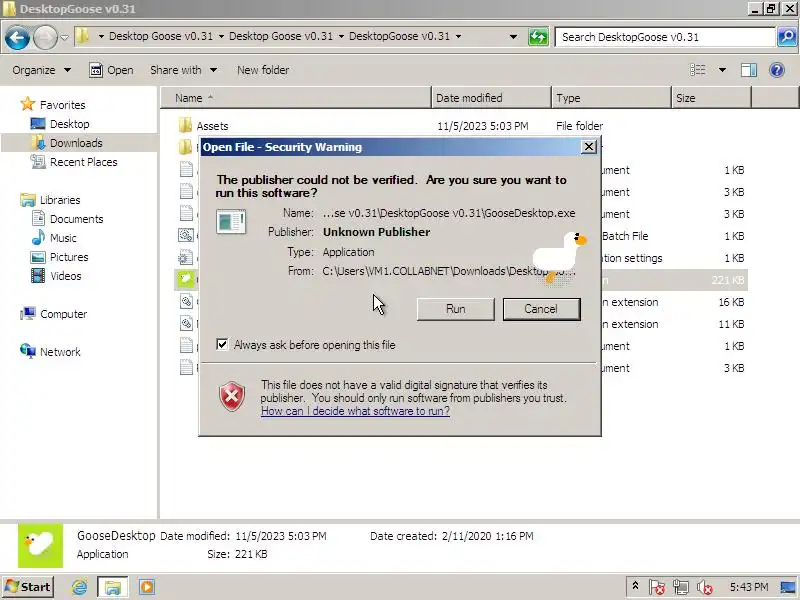Open the Pictures library
Viewport: 800px width, 600px height.
click(x=60, y=257)
